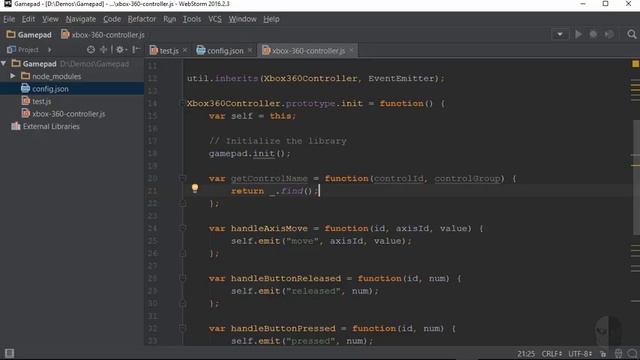Open the UTF-8 encoding selector
The image size is (640, 360).
[x=580, y=354]
